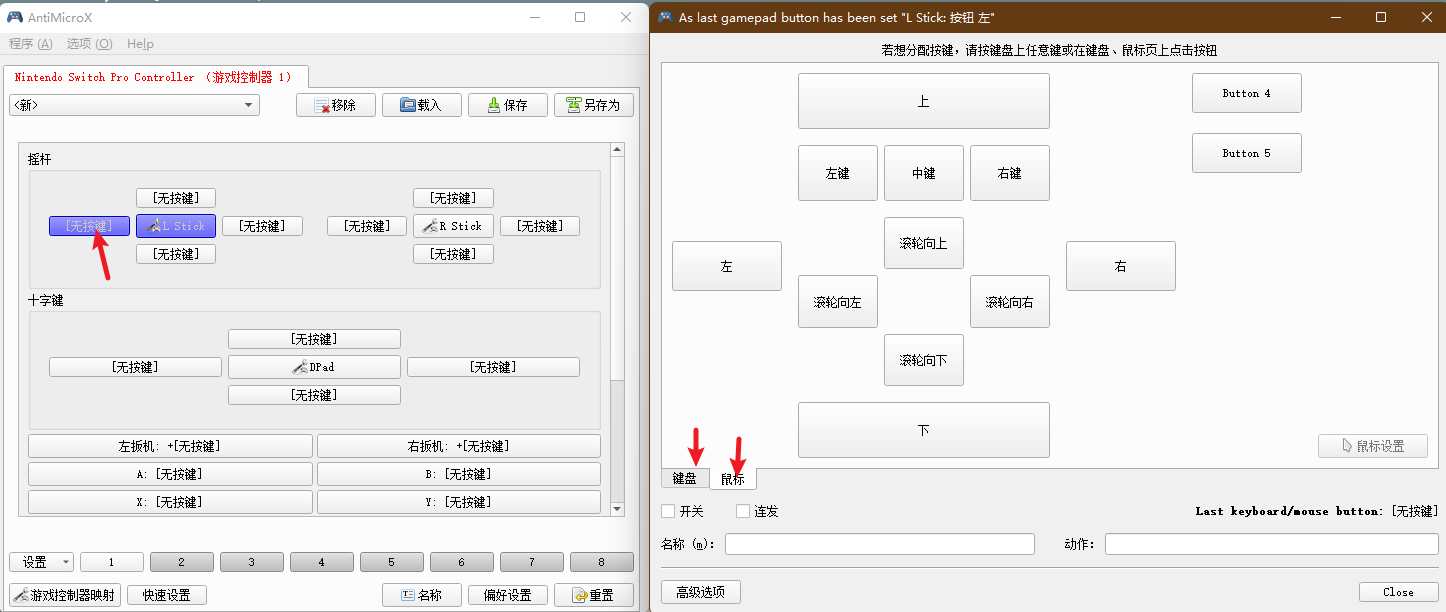Open the DPad settings button
Image resolution: width=1446 pixels, height=612 pixels.
point(314,367)
